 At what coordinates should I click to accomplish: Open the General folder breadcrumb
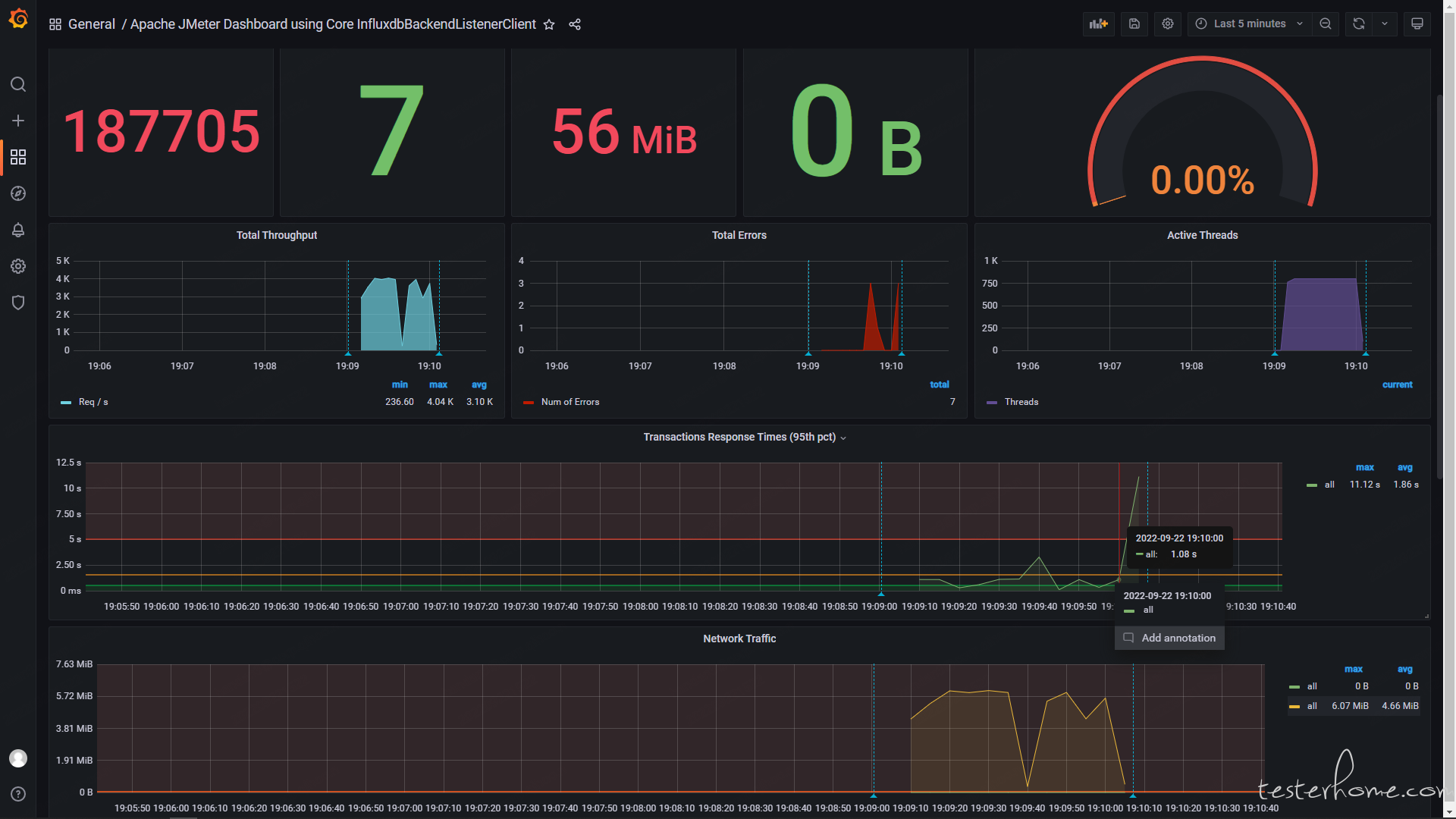pos(92,24)
